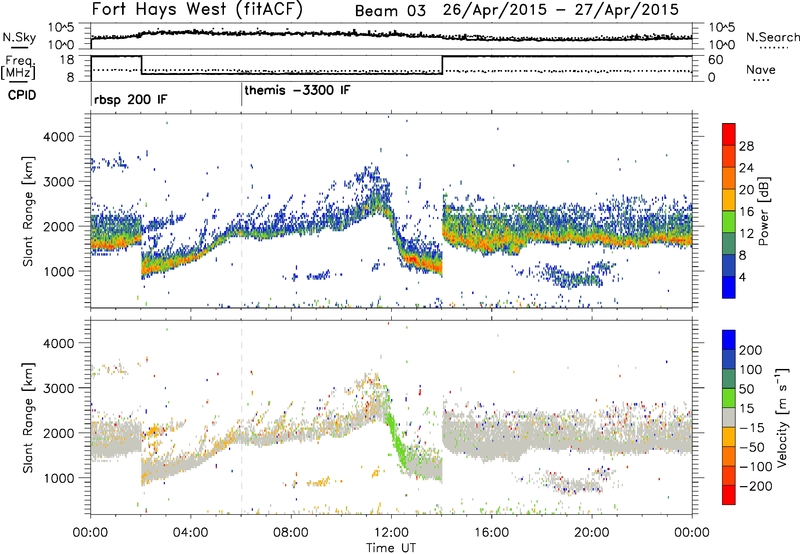
Task: Click the '4000' tick on the velocity panel axis
Action: coord(58,343)
